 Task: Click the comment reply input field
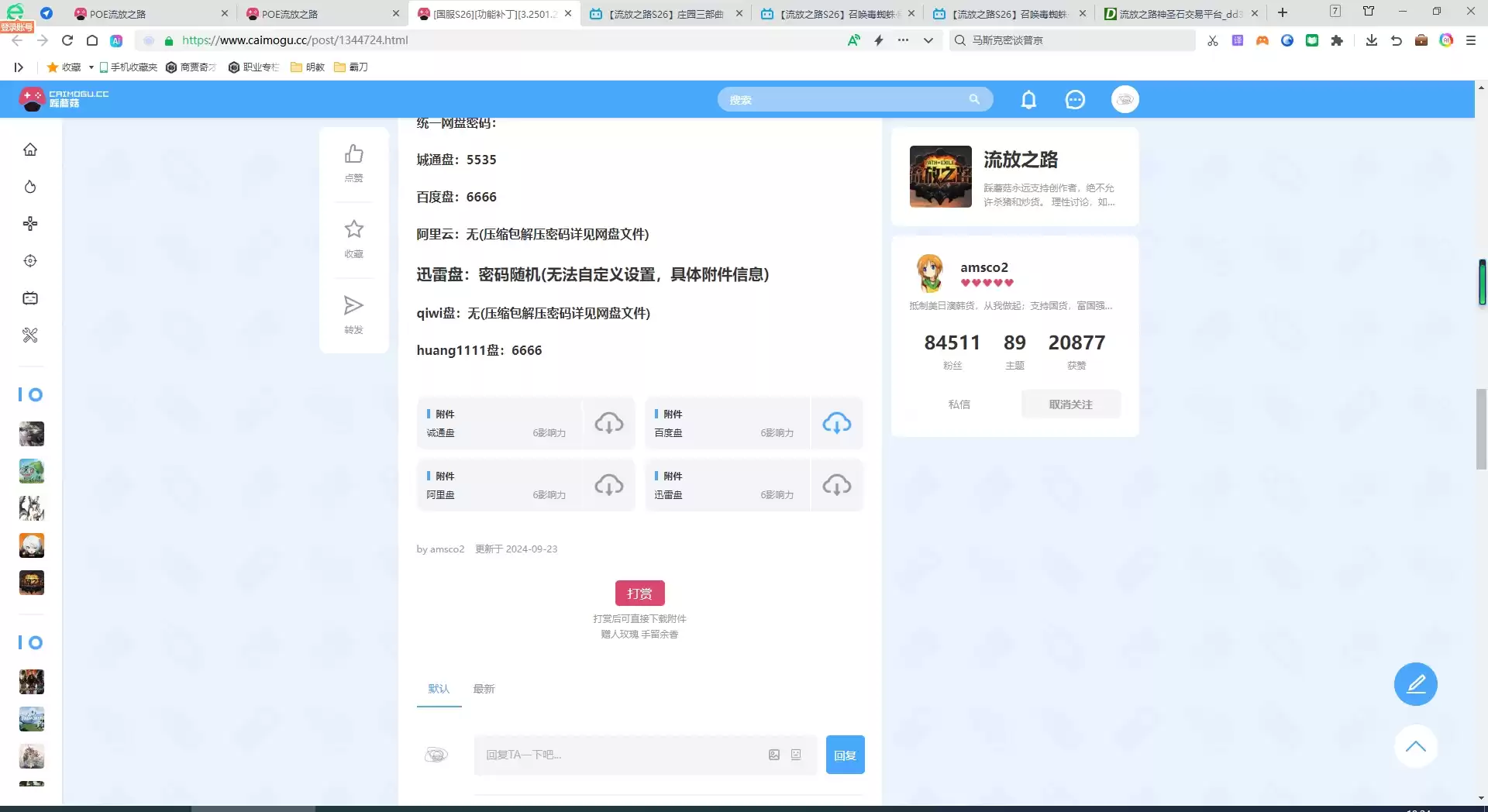click(x=620, y=755)
